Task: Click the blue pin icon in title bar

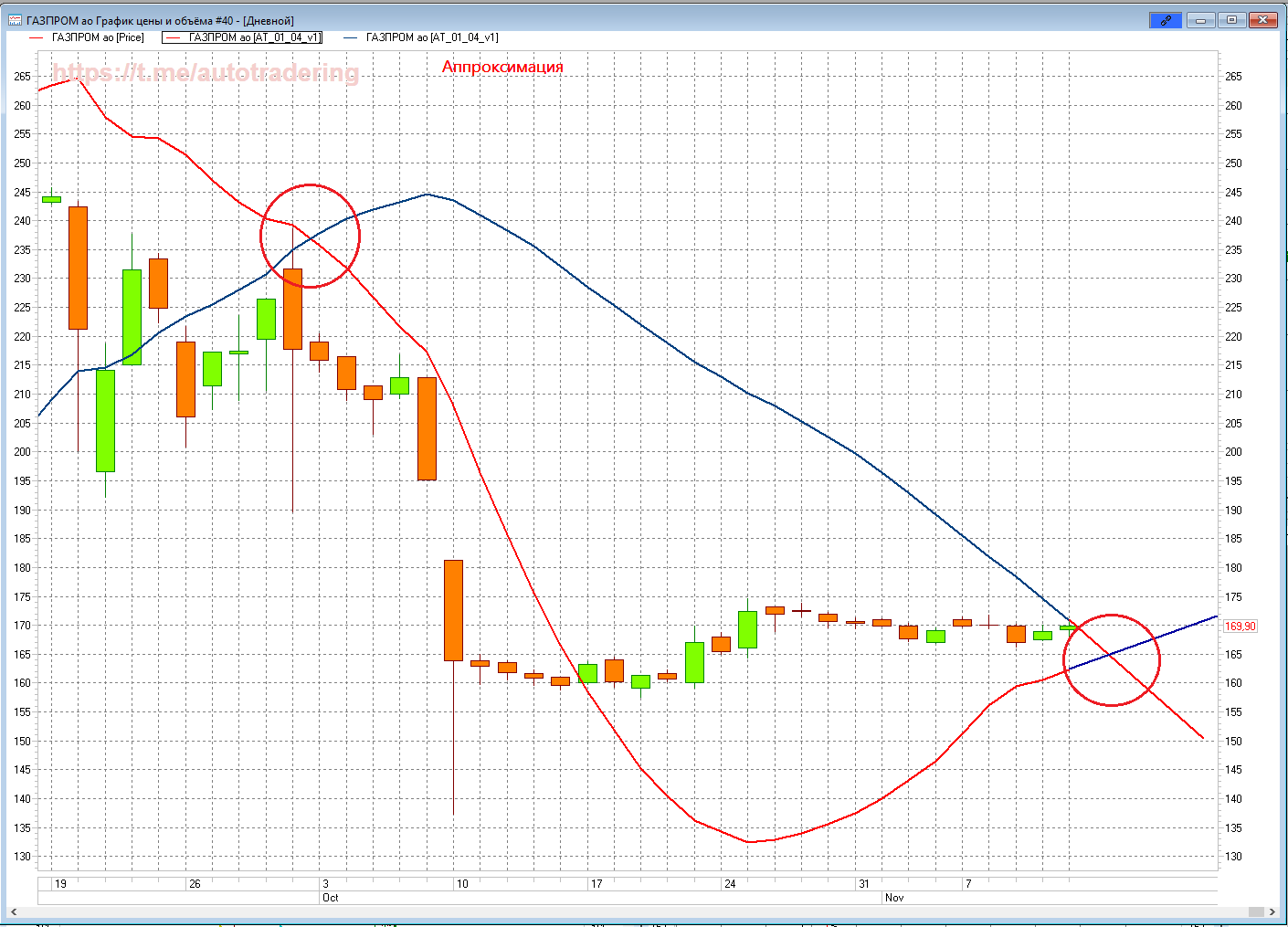Action: (1166, 20)
